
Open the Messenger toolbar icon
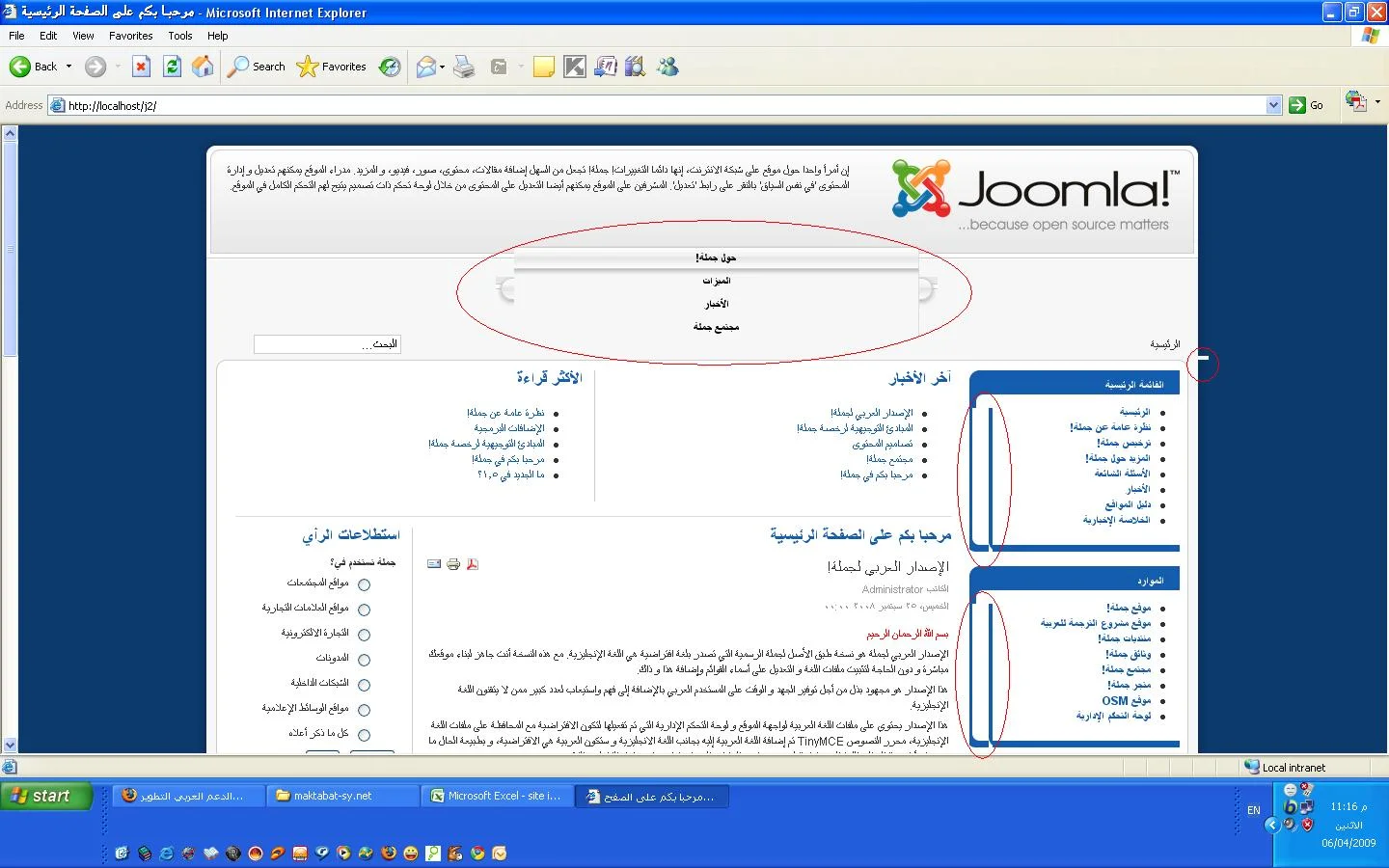(x=667, y=67)
